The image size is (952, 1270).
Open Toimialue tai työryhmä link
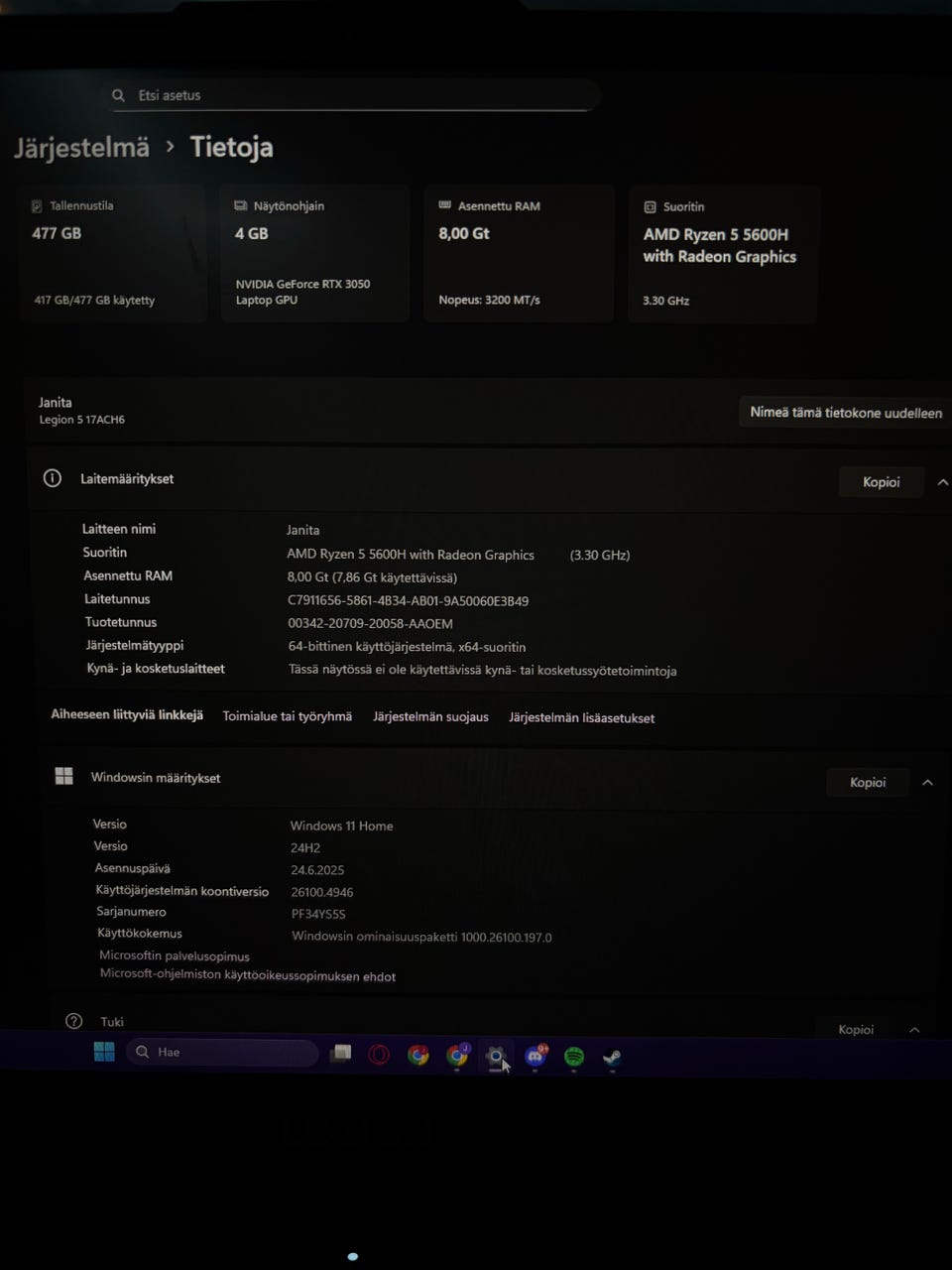[x=288, y=716]
